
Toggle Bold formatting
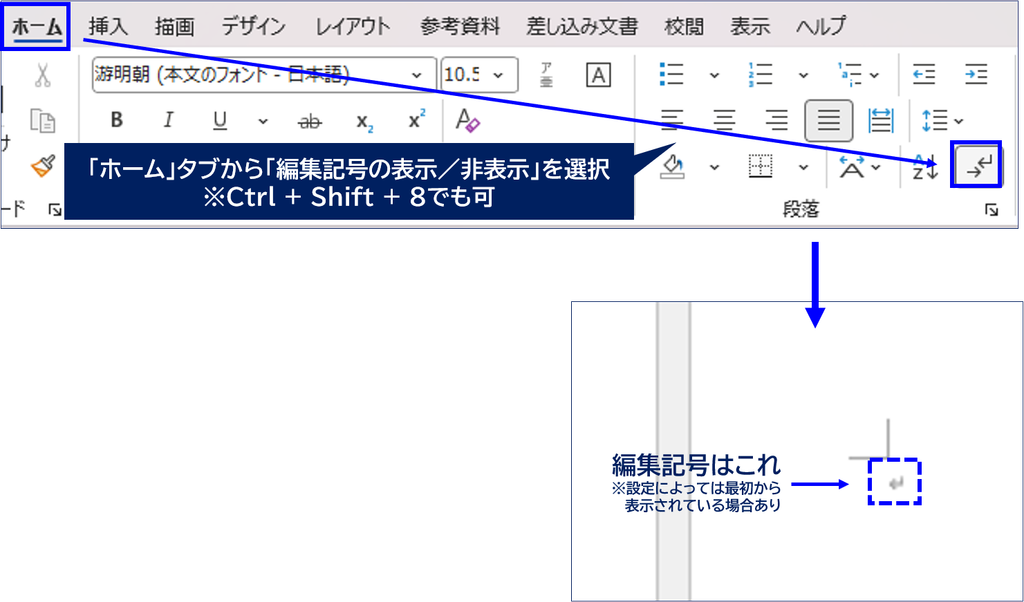click(x=117, y=120)
